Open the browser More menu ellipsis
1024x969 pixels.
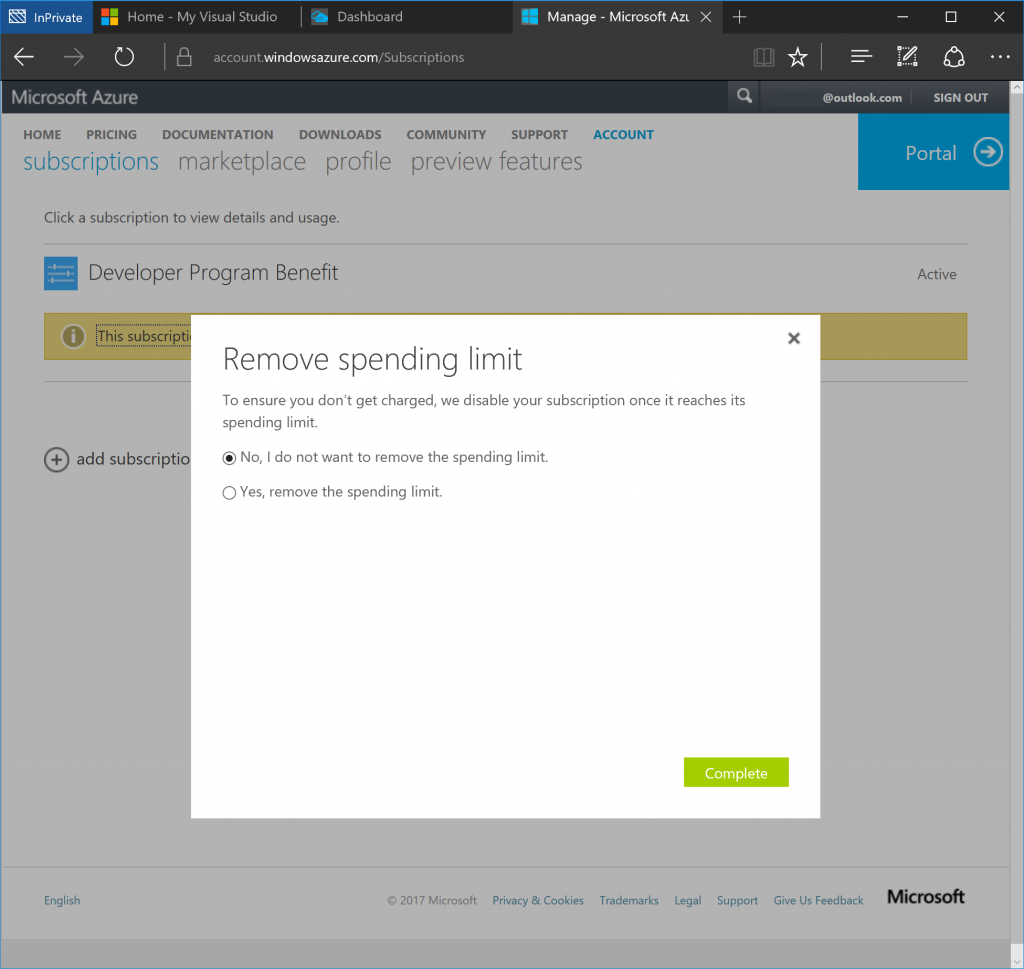[x=1000, y=57]
